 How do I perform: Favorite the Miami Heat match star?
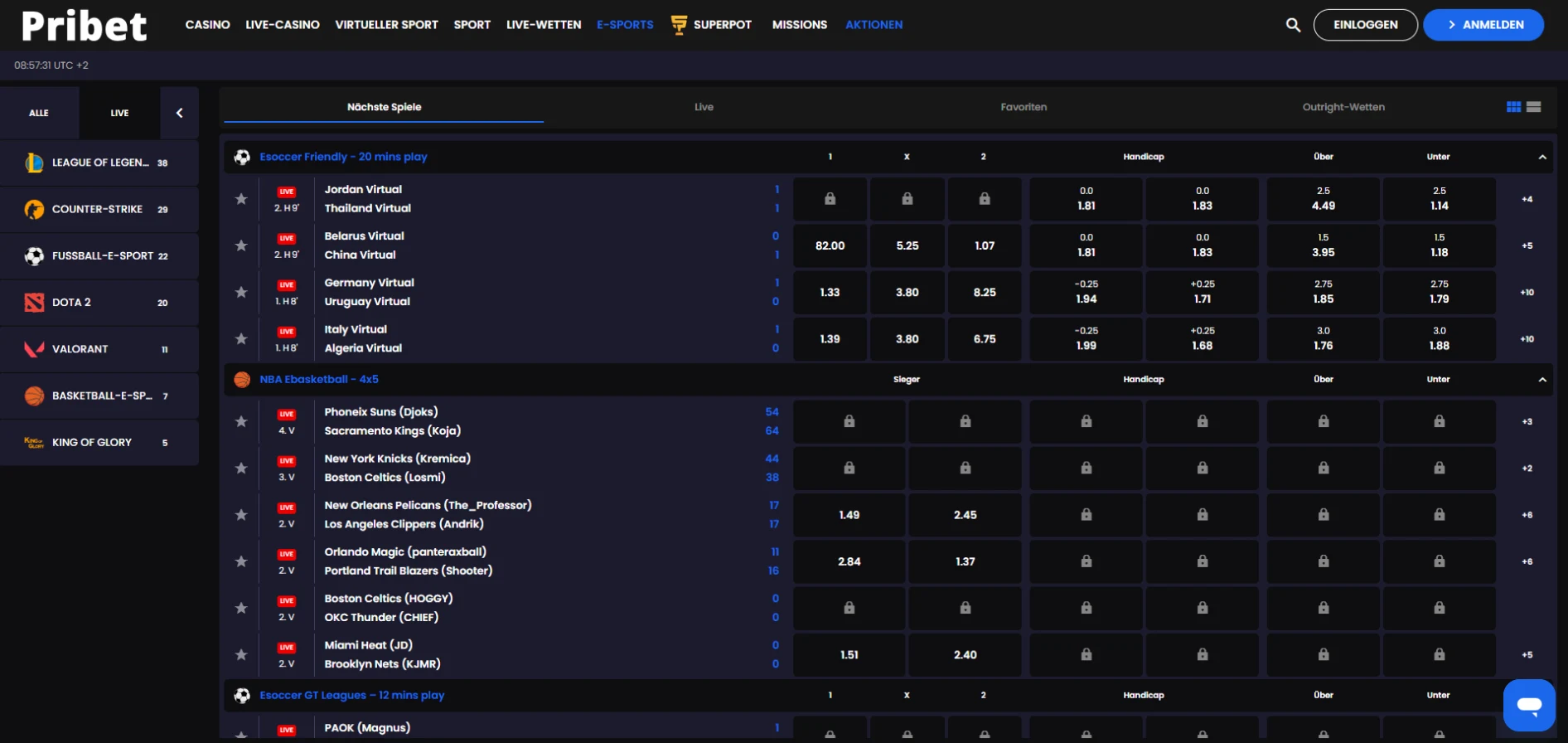click(241, 654)
